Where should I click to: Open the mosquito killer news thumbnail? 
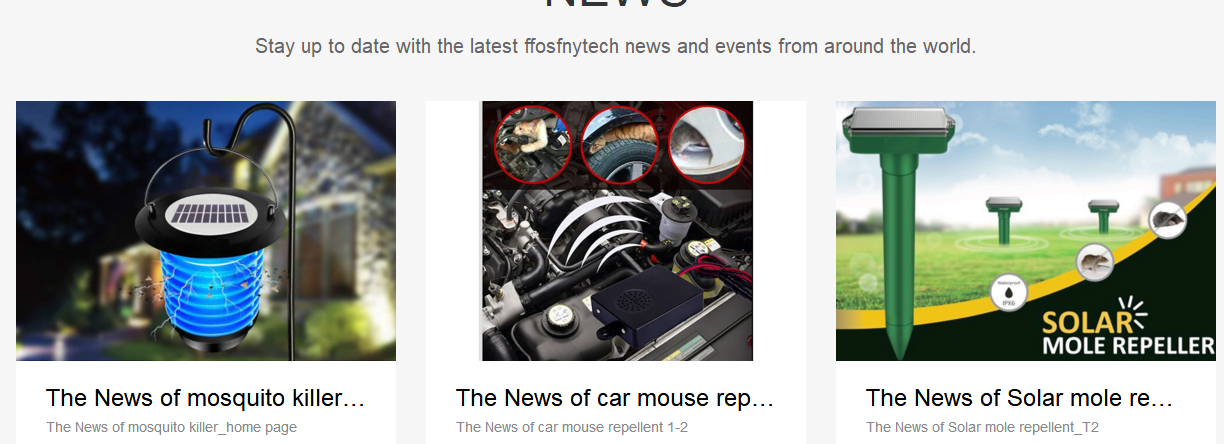(206, 231)
